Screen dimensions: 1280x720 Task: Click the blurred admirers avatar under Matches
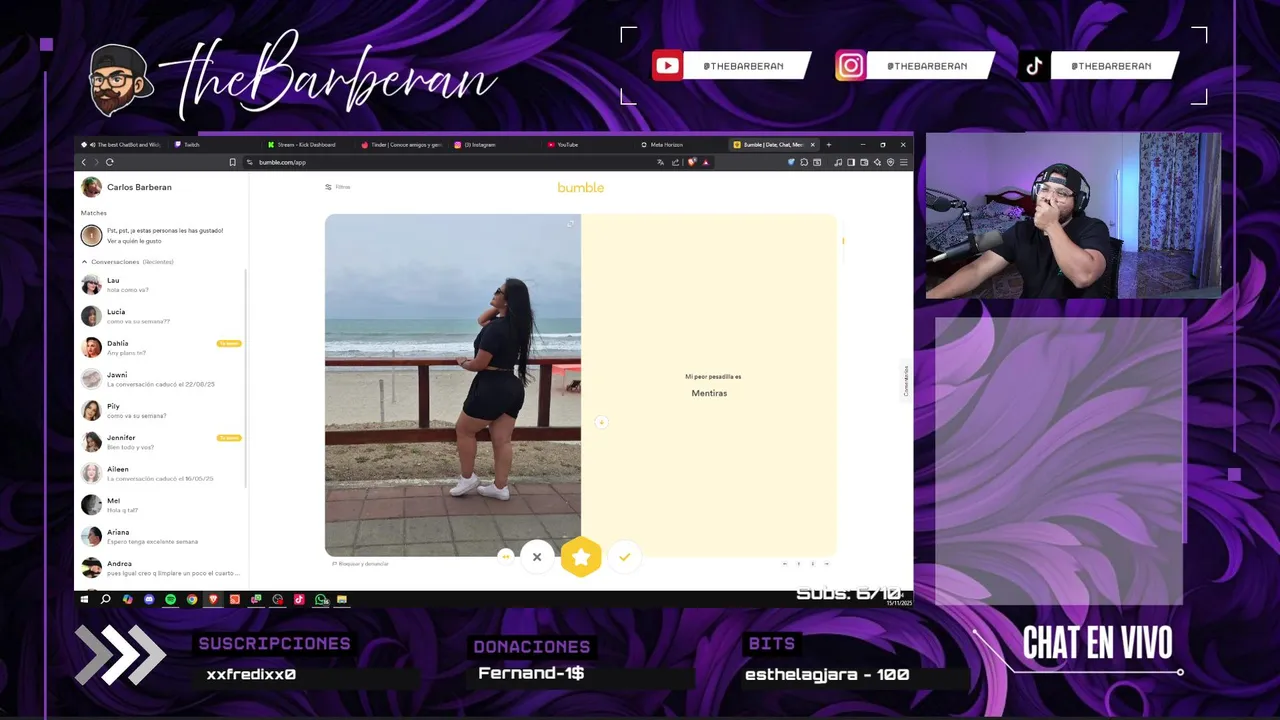[x=91, y=235]
